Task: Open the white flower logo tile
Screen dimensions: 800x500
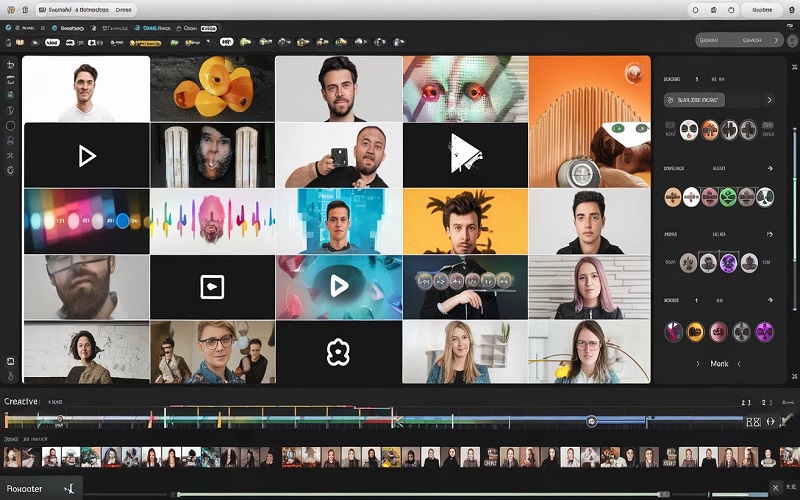Action: coord(338,351)
